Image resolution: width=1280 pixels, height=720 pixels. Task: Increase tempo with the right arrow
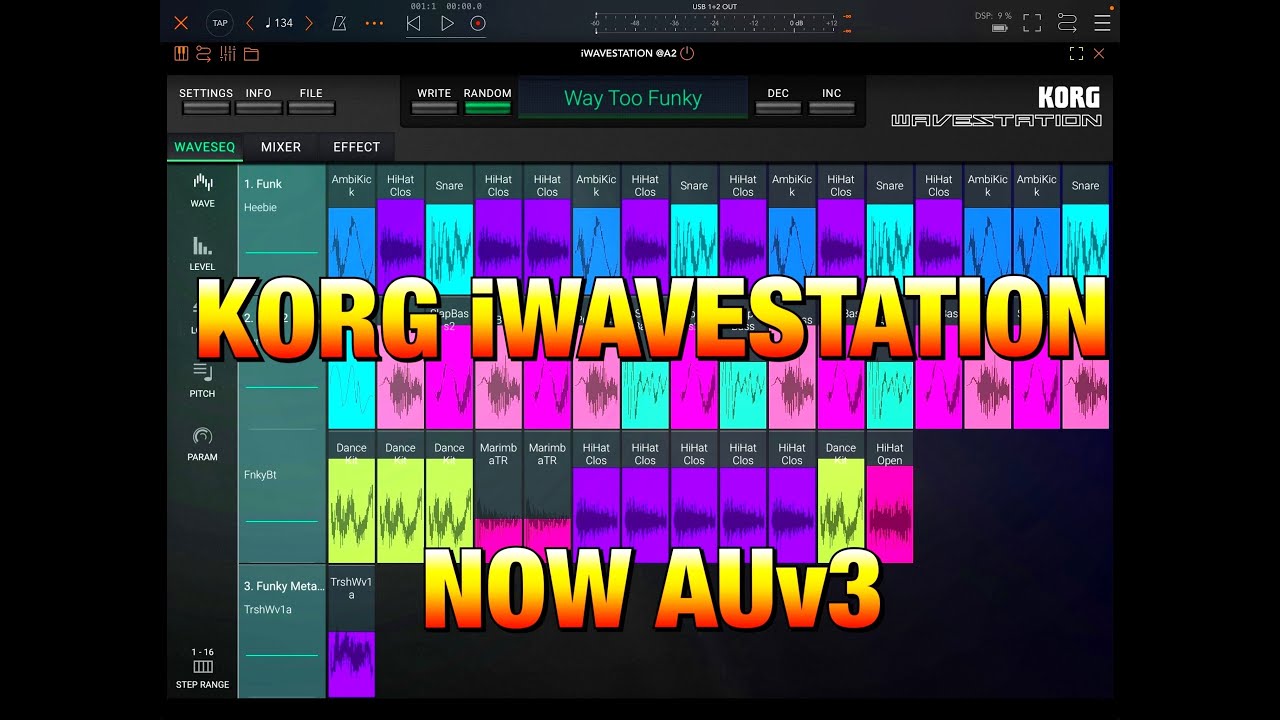tap(309, 23)
